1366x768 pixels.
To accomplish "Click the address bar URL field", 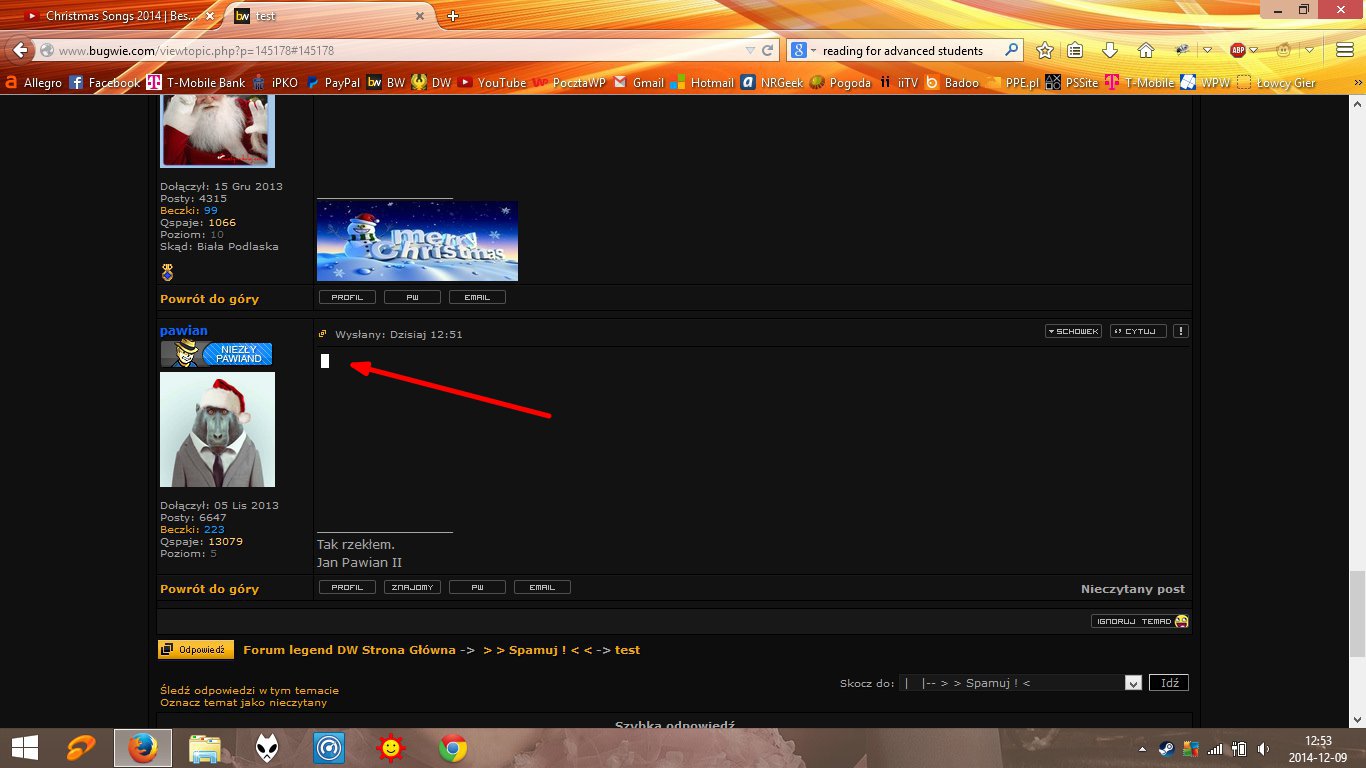I will tap(400, 51).
